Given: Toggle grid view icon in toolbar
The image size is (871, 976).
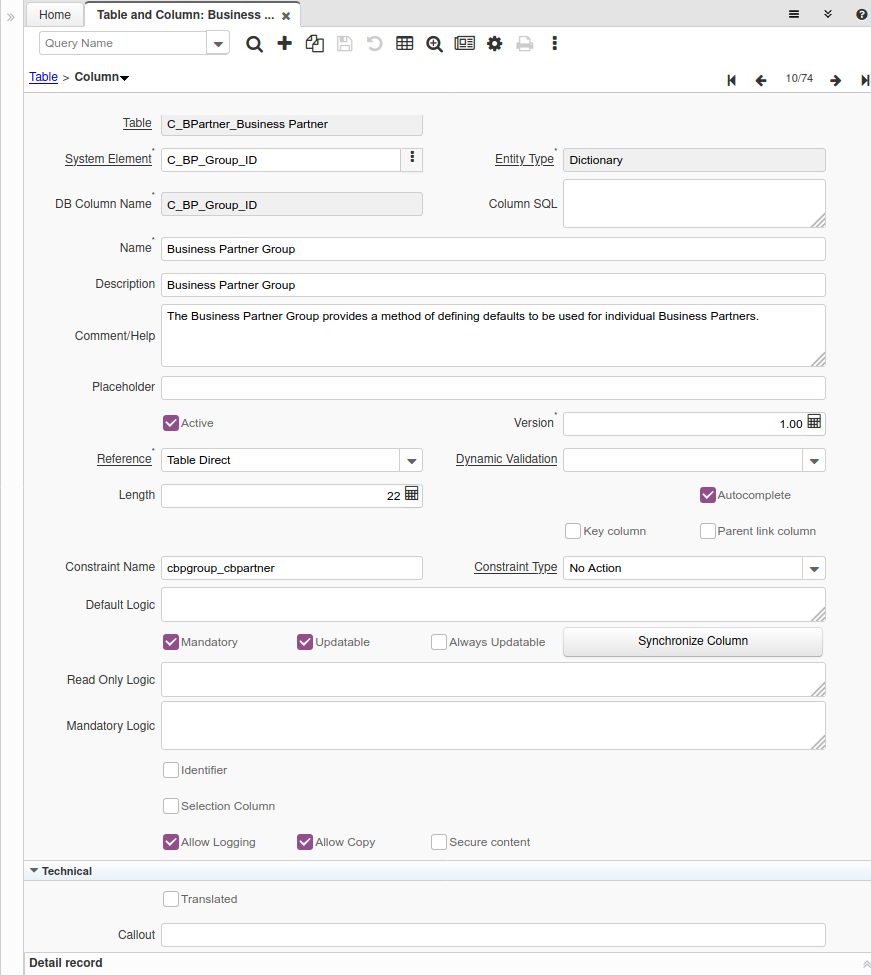Looking at the screenshot, I should click(x=405, y=44).
